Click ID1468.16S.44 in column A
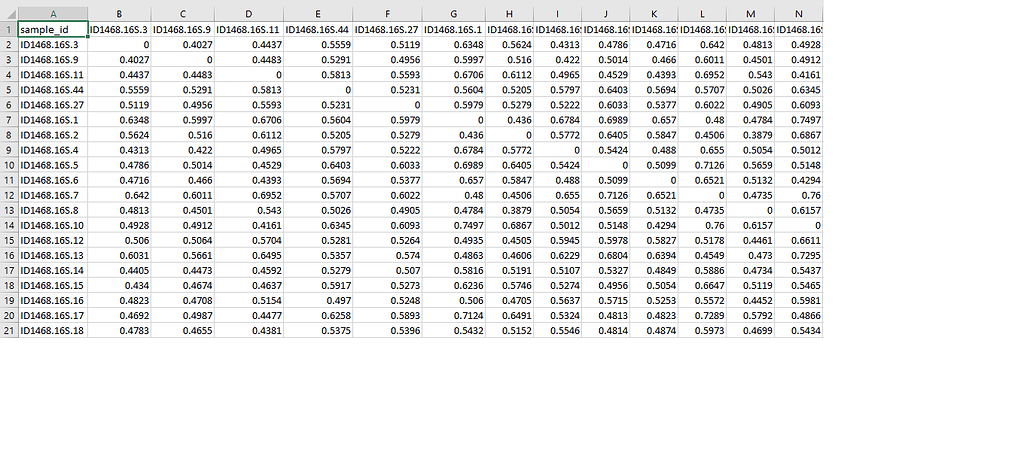 (53, 89)
